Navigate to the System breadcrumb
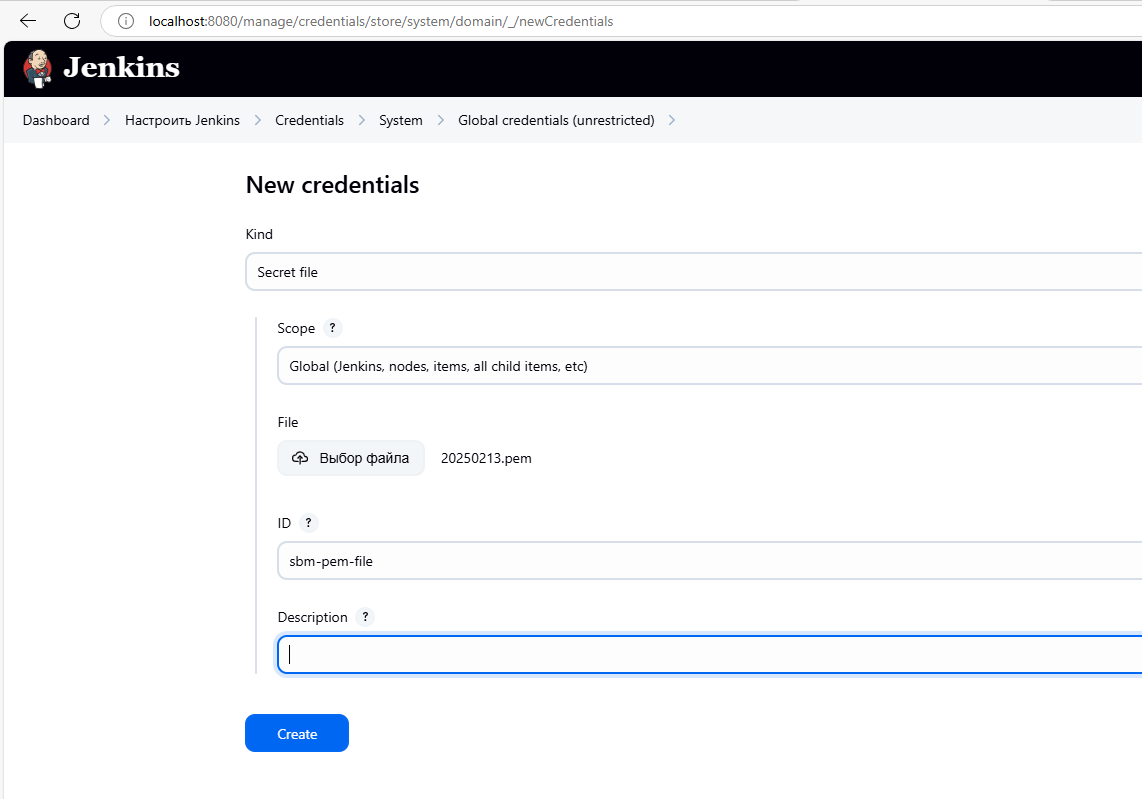The image size is (1142, 799). point(400,121)
